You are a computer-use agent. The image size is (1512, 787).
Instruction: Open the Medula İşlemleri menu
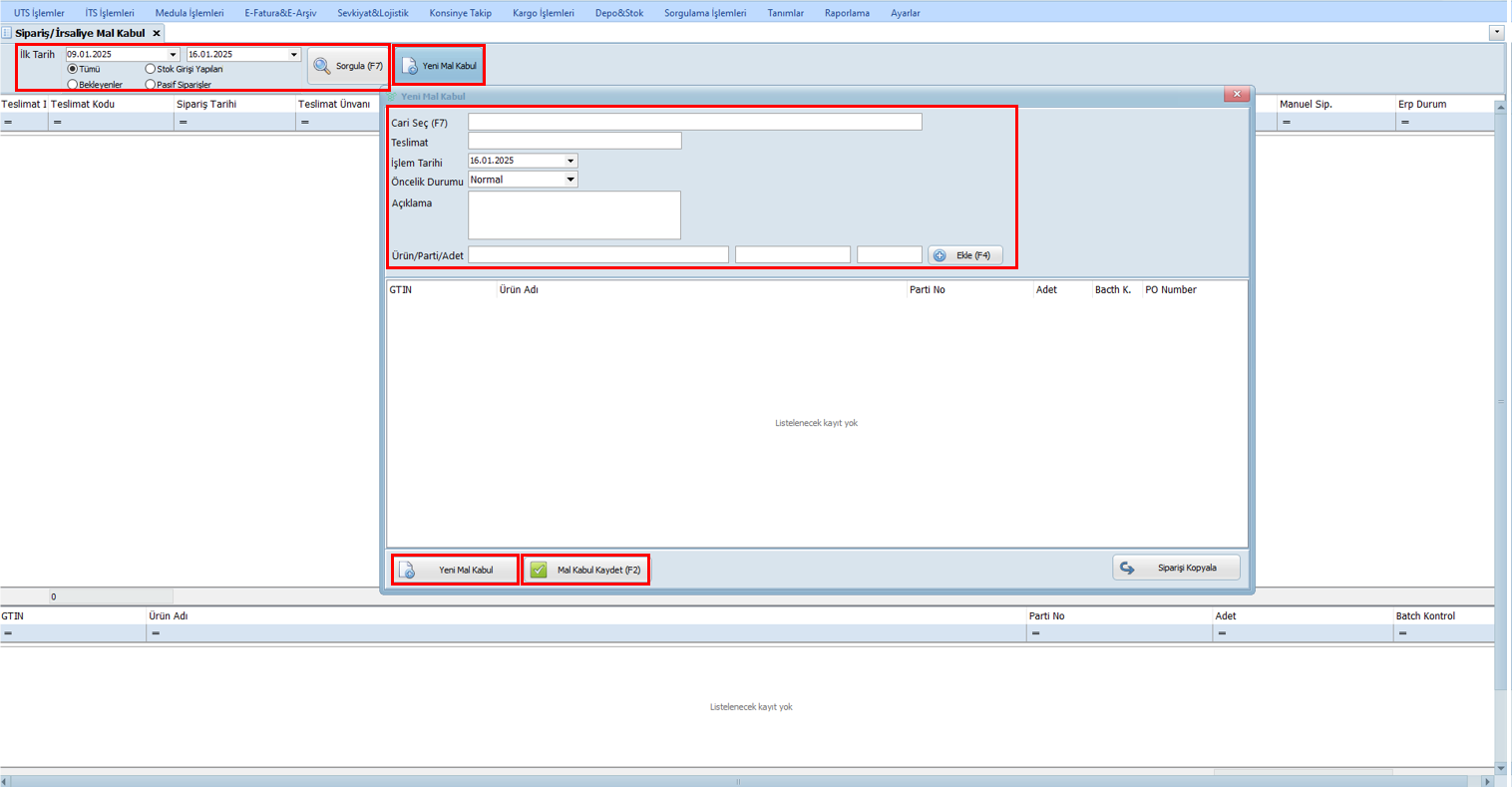coord(189,13)
